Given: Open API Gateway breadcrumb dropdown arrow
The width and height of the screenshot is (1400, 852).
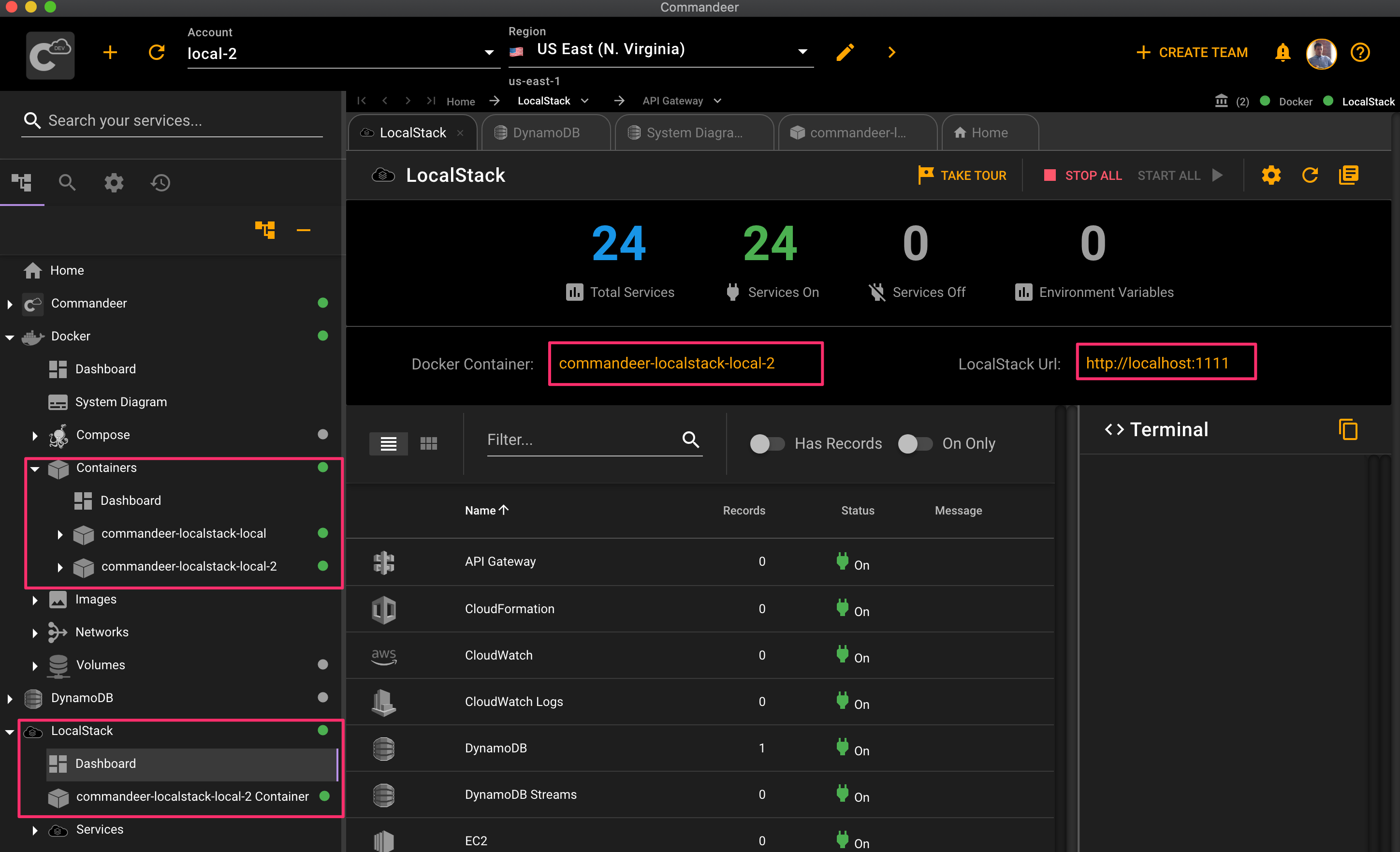Looking at the screenshot, I should click(717, 101).
